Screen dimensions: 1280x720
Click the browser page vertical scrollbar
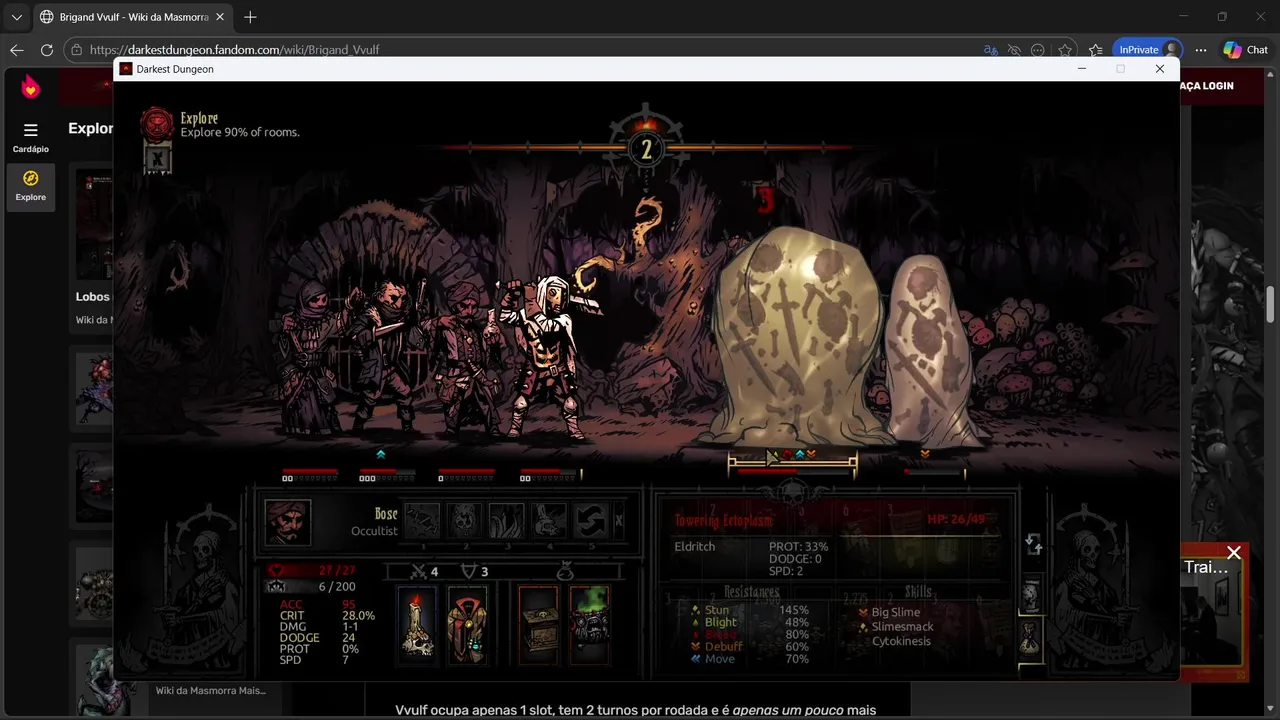pos(1271,305)
